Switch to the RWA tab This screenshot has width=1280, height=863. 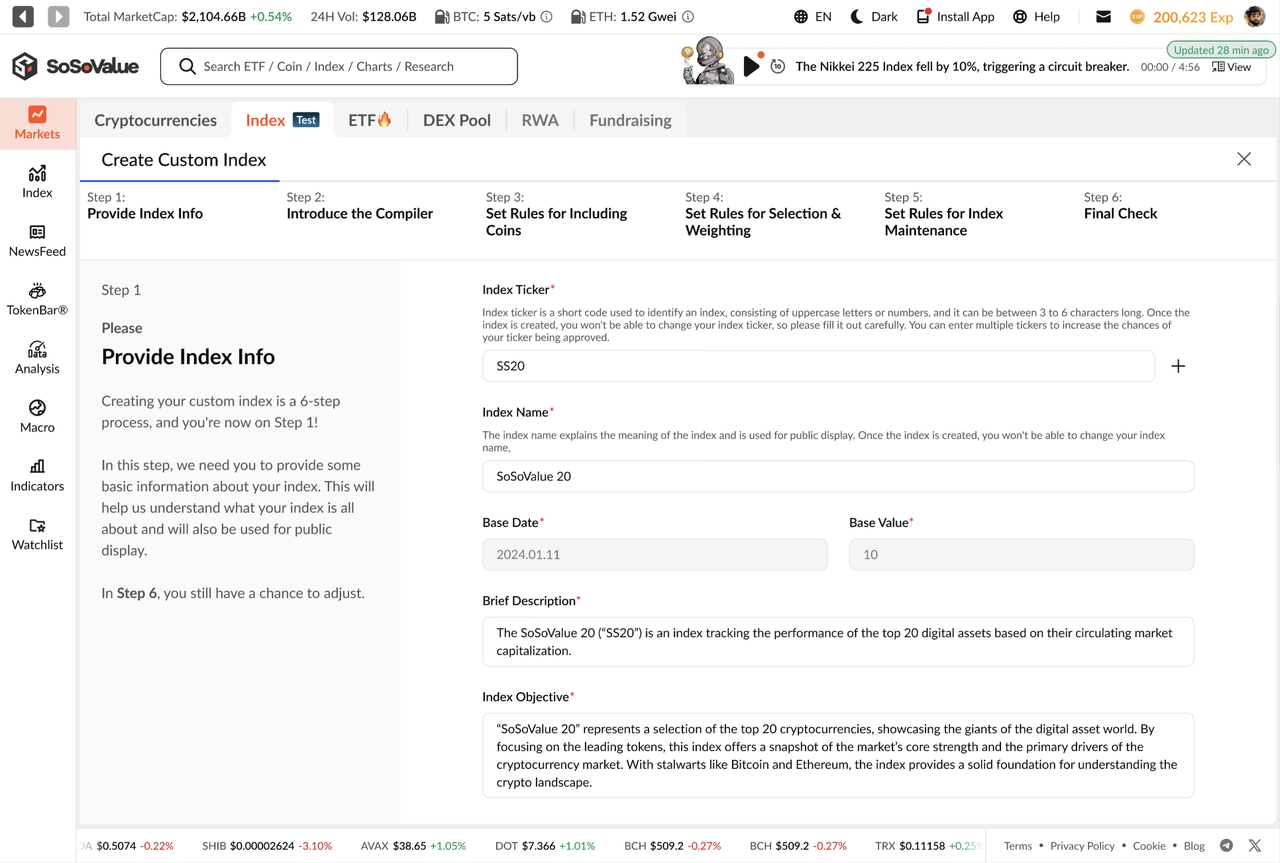pos(540,120)
